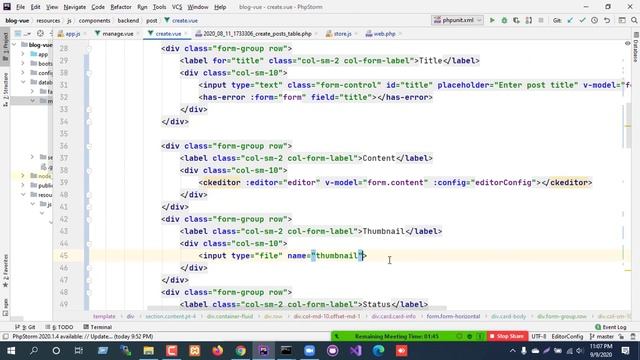
Task: Collapse the database folder
Action: [23, 82]
